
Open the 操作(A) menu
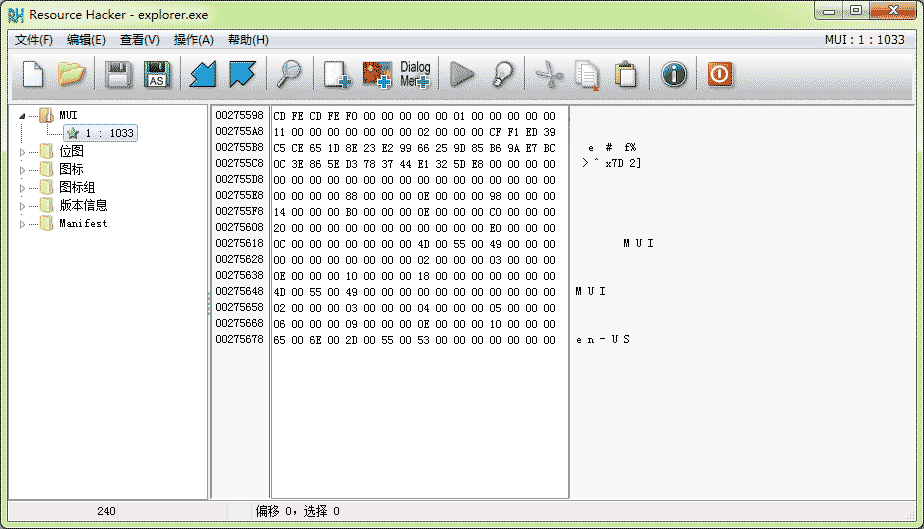(x=193, y=40)
